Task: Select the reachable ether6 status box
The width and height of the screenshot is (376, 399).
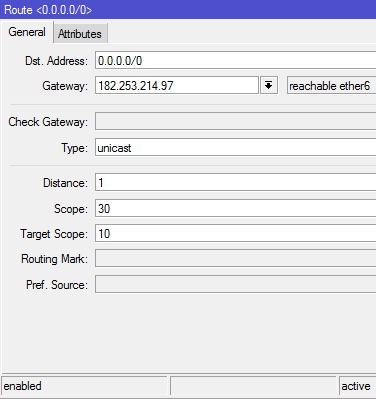Action: tap(331, 86)
